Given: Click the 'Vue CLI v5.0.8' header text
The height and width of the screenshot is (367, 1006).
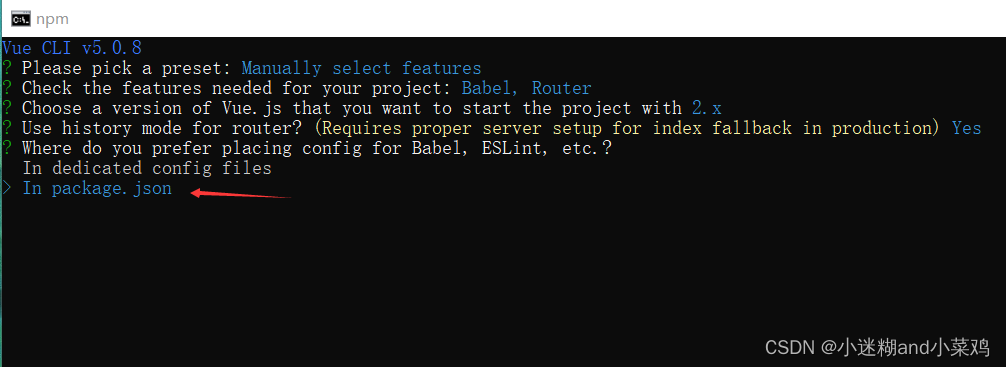Looking at the screenshot, I should pyautogui.click(x=72, y=48).
